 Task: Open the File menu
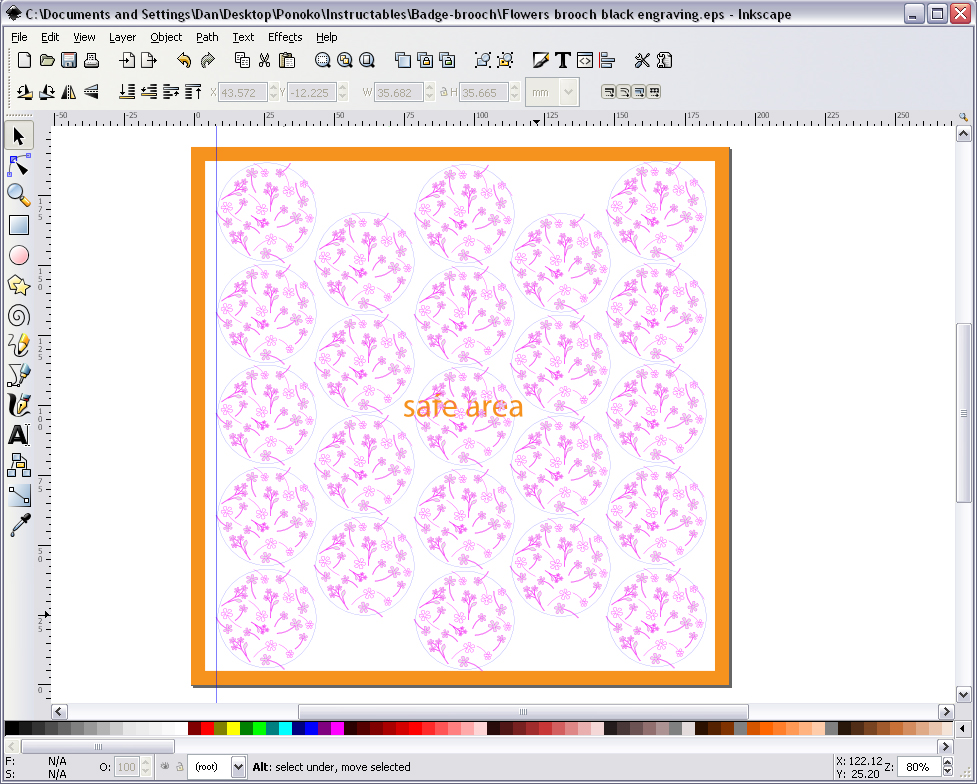tap(19, 37)
